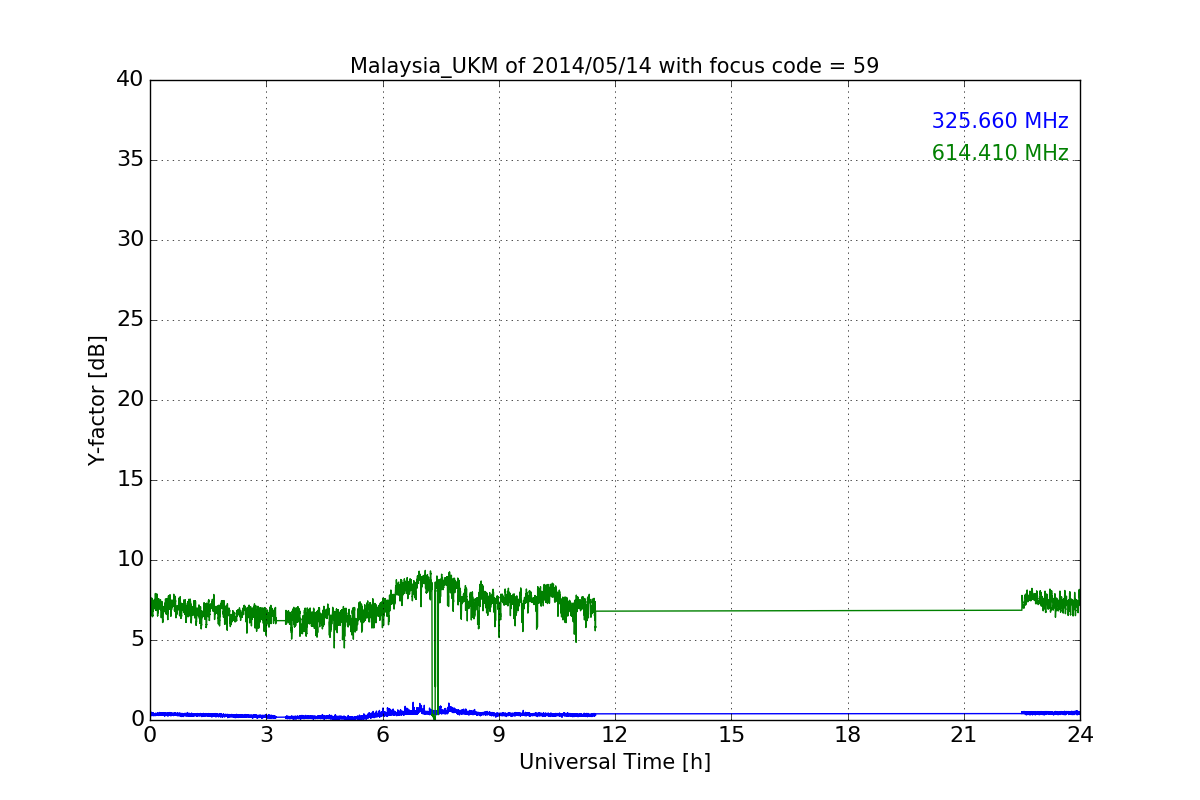Click the y-axis tick label '40'
Screen dimensions: 1200x800
click(x=130, y=79)
